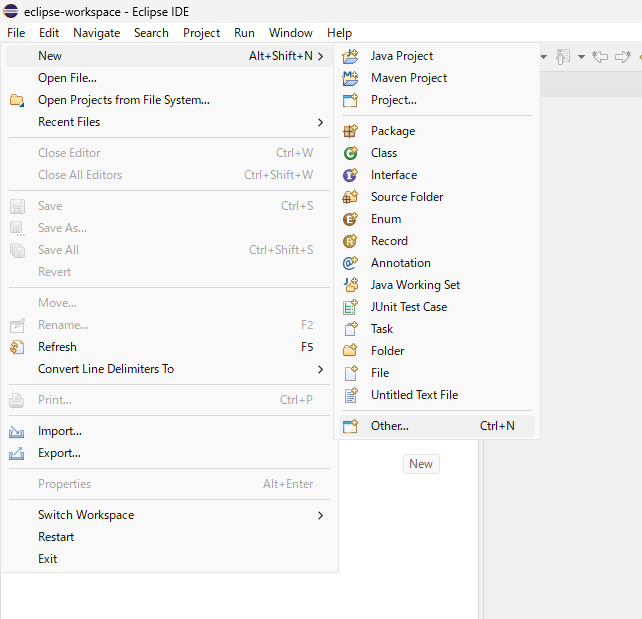Click the Project... wizard icon
The height and width of the screenshot is (619, 642).
click(x=350, y=100)
